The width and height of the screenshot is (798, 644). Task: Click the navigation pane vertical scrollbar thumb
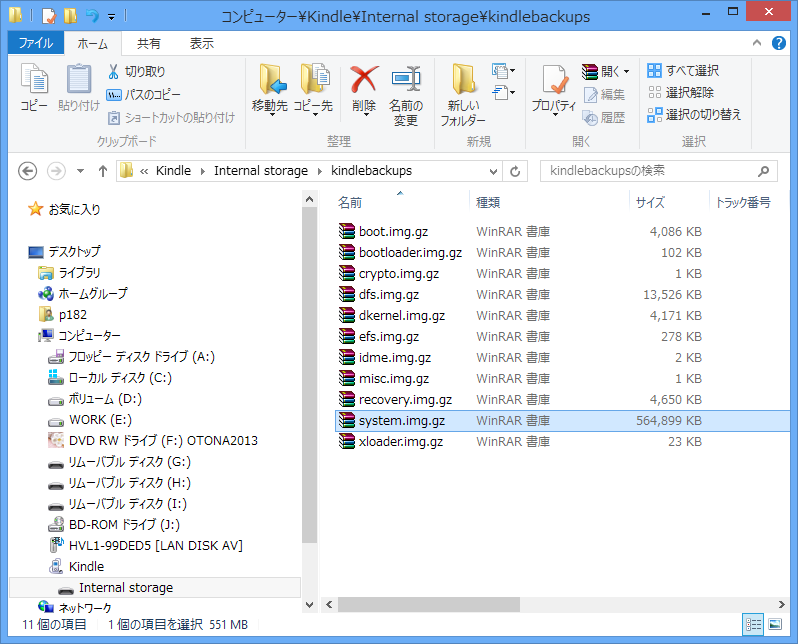(309, 376)
